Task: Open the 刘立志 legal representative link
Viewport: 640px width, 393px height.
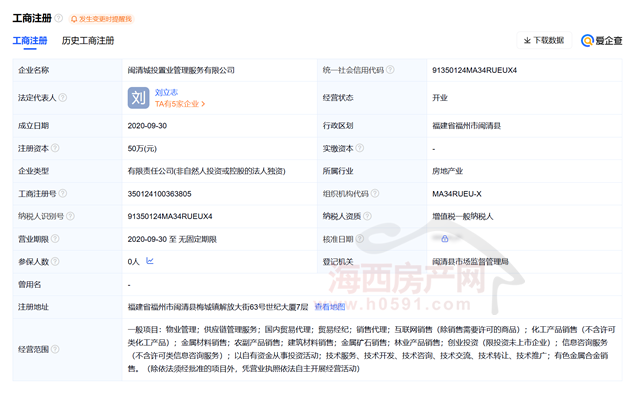Action: point(166,93)
